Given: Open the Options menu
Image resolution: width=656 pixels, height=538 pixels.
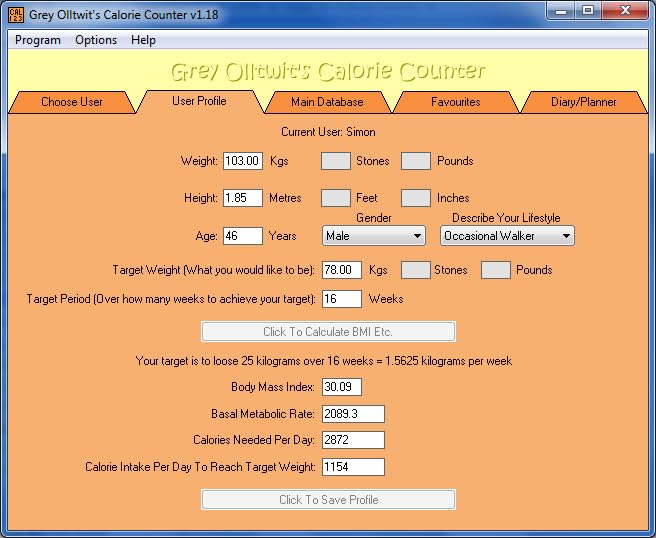Looking at the screenshot, I should 96,40.
